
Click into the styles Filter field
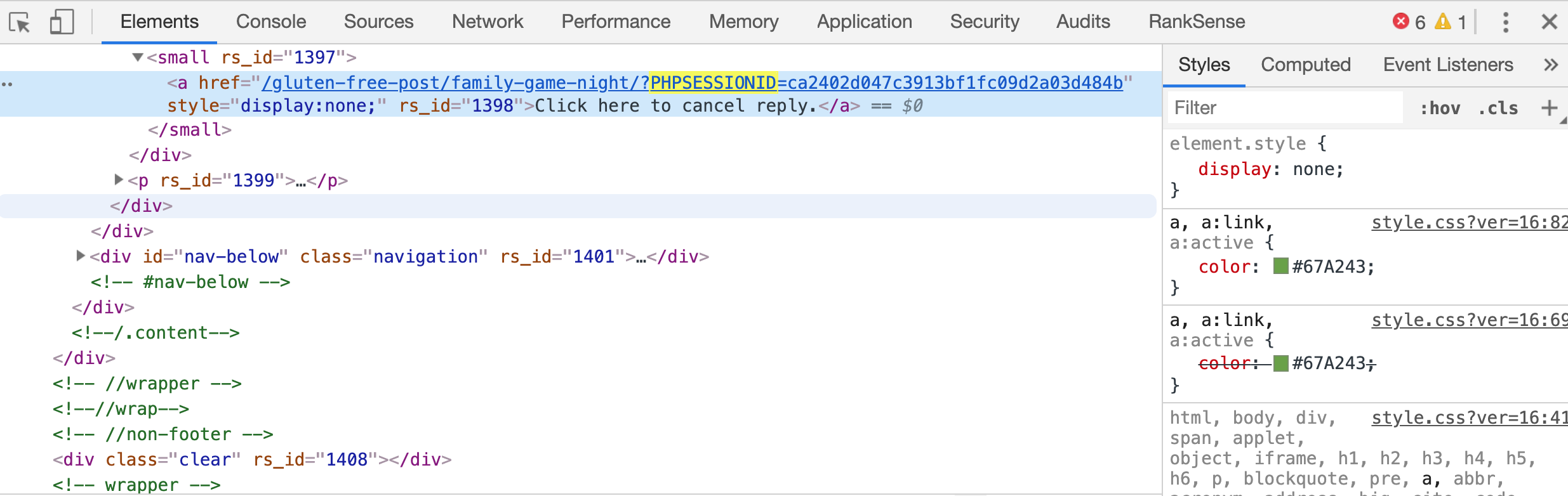tap(1282, 108)
